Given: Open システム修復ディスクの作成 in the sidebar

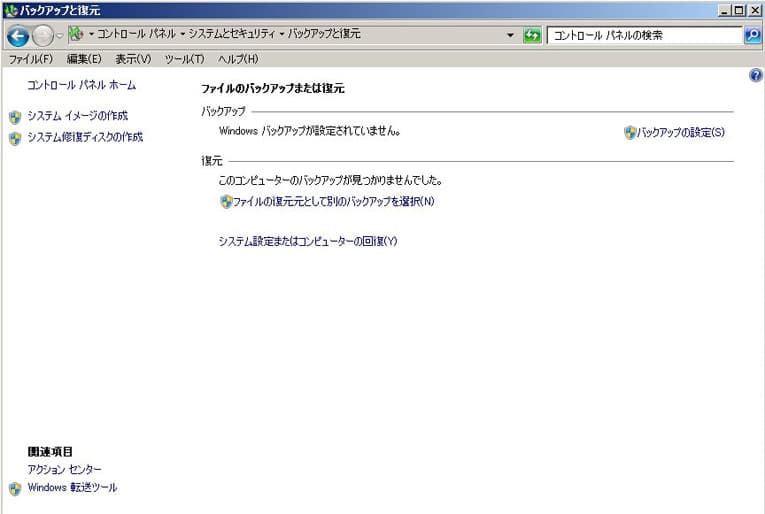Looking at the screenshot, I should (x=84, y=137).
